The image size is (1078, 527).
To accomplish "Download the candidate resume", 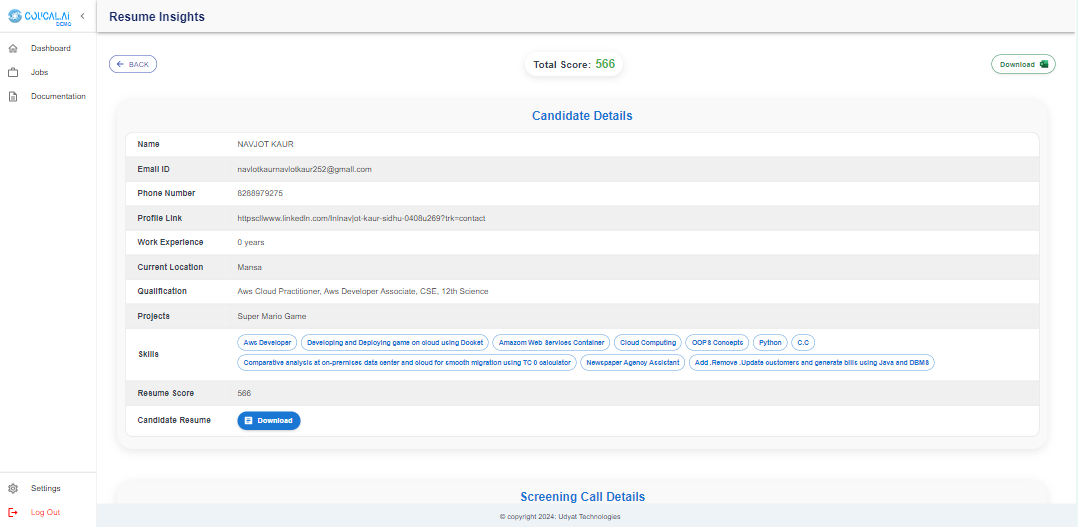I will pyautogui.click(x=269, y=421).
